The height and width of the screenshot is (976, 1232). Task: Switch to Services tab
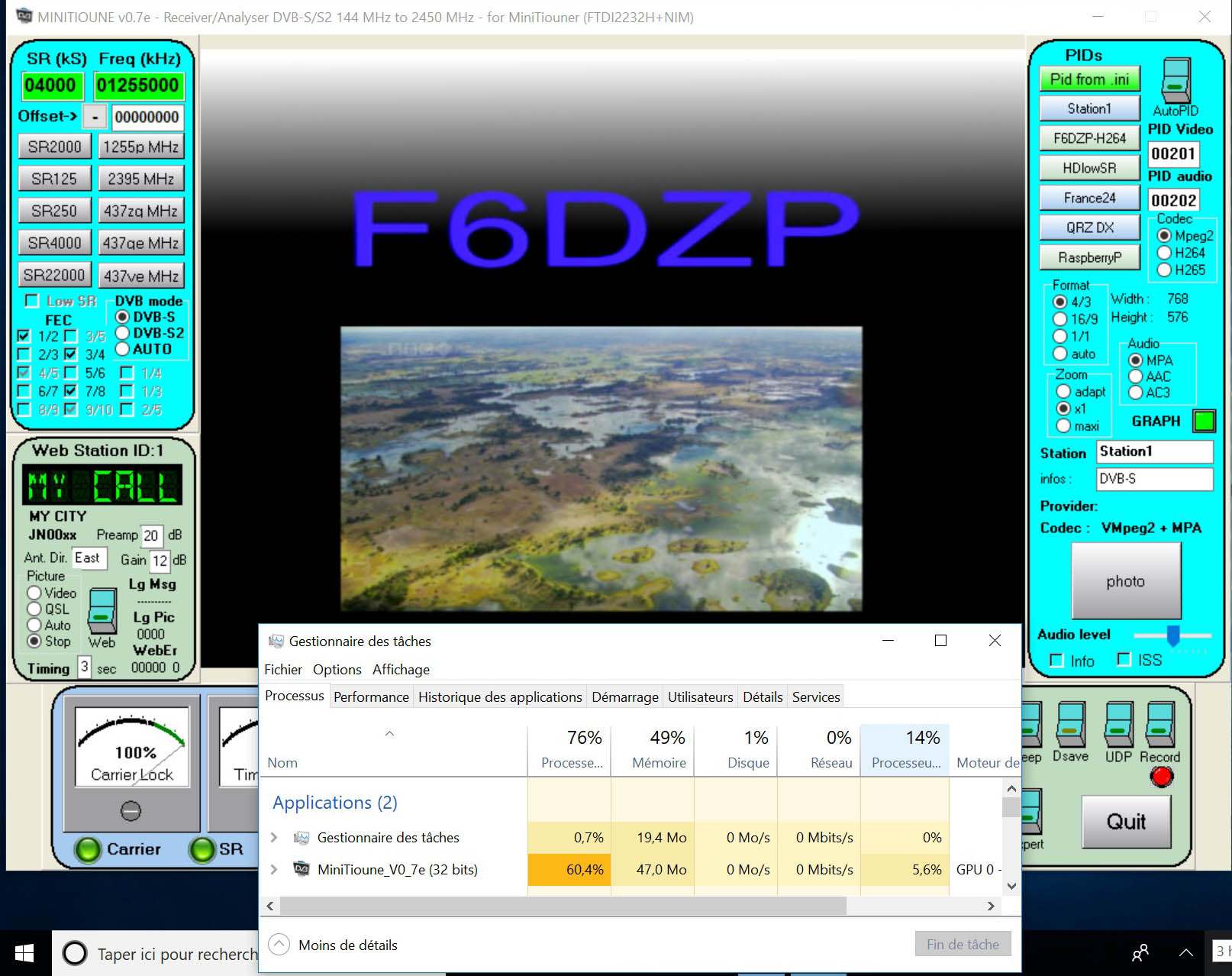pyautogui.click(x=816, y=696)
